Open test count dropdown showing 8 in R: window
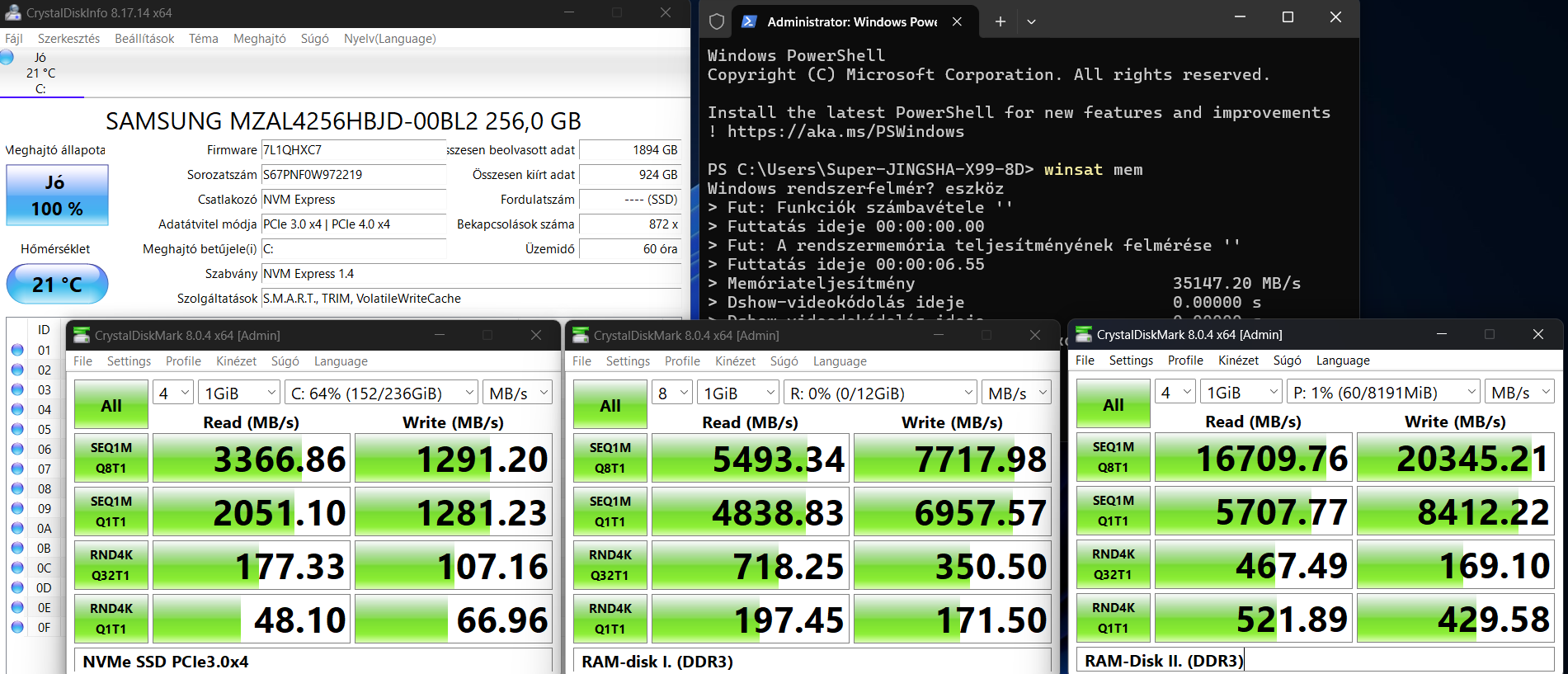 point(673,394)
